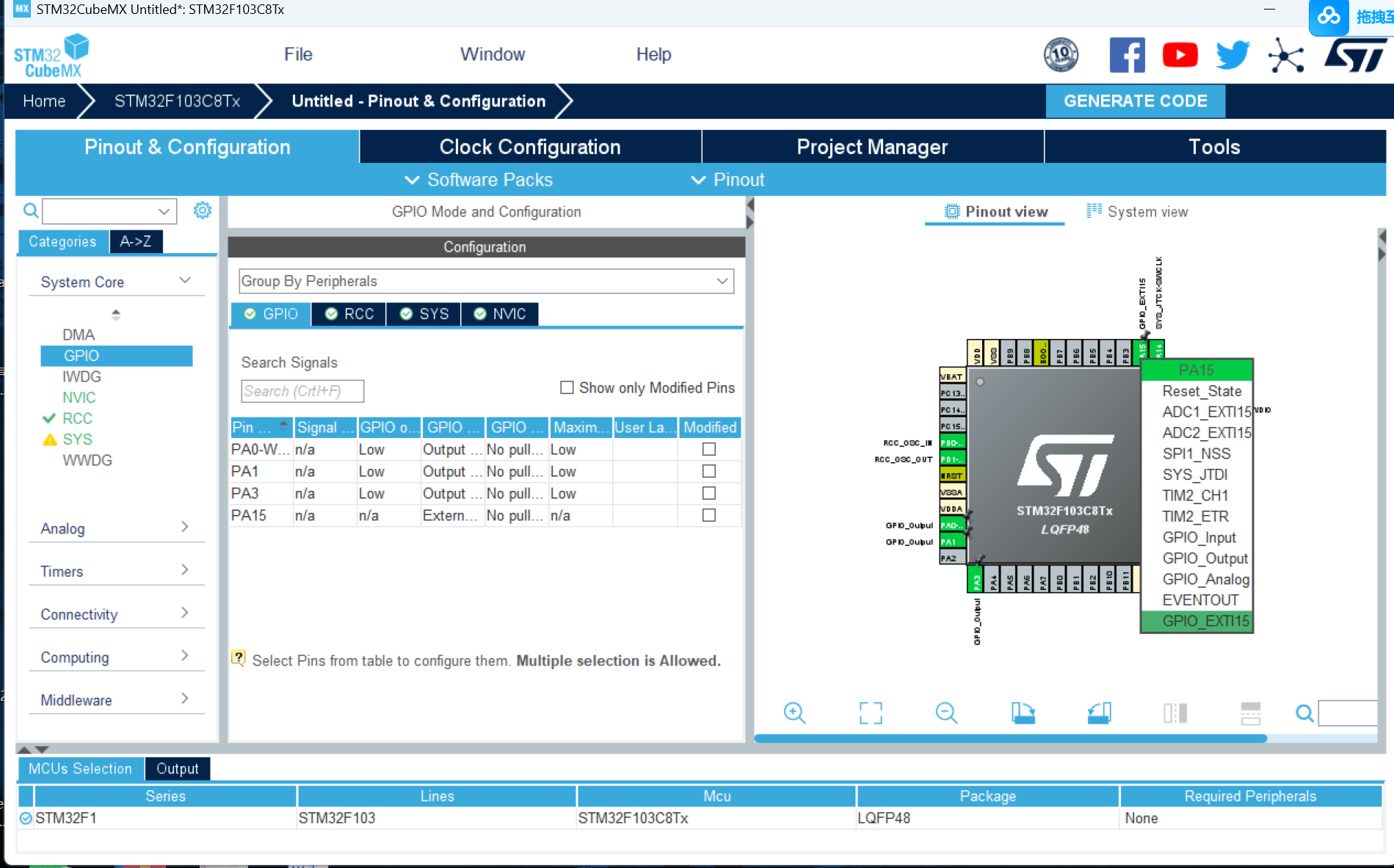
Task: Open the Window menu
Action: (x=493, y=54)
